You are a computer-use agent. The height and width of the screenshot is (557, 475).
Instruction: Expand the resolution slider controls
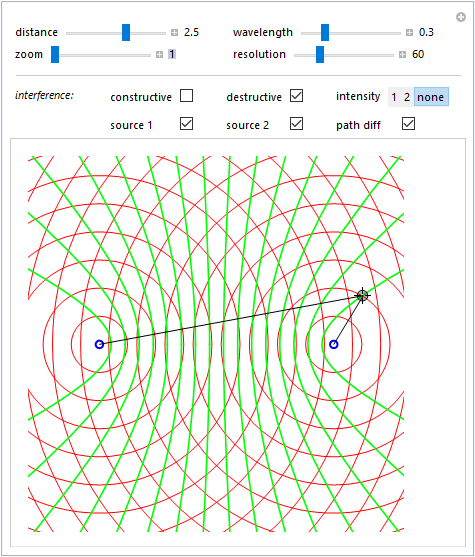(402, 55)
